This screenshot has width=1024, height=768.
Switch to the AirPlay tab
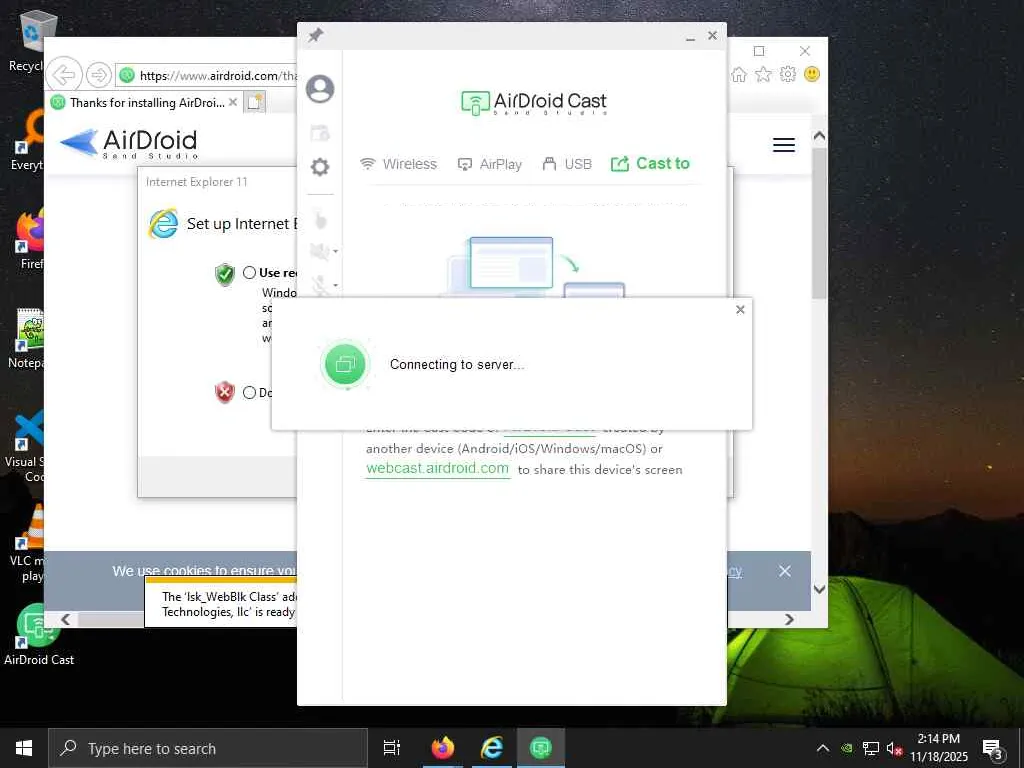pos(490,164)
